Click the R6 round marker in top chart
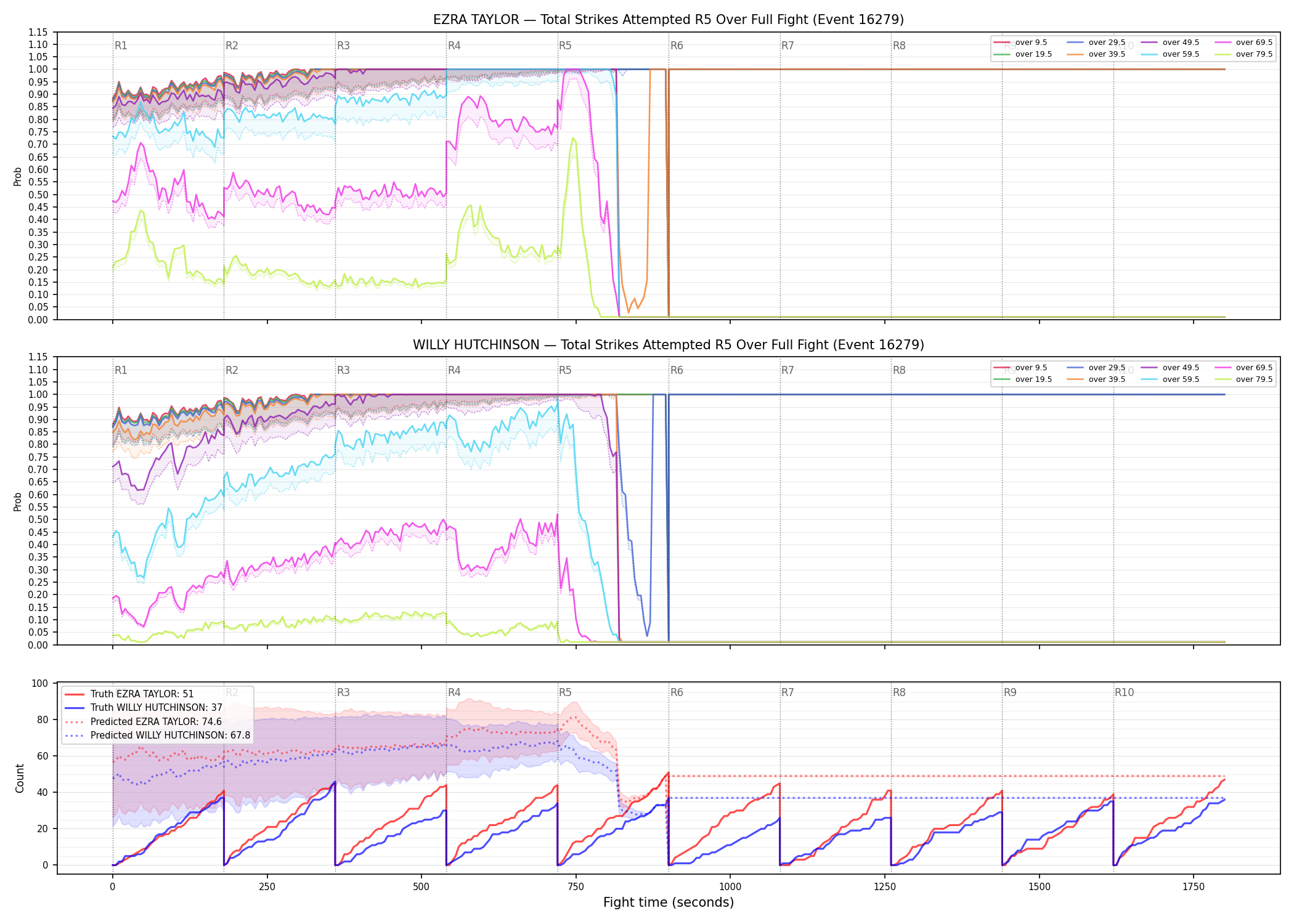This screenshot has height=924, width=1294. (677, 46)
